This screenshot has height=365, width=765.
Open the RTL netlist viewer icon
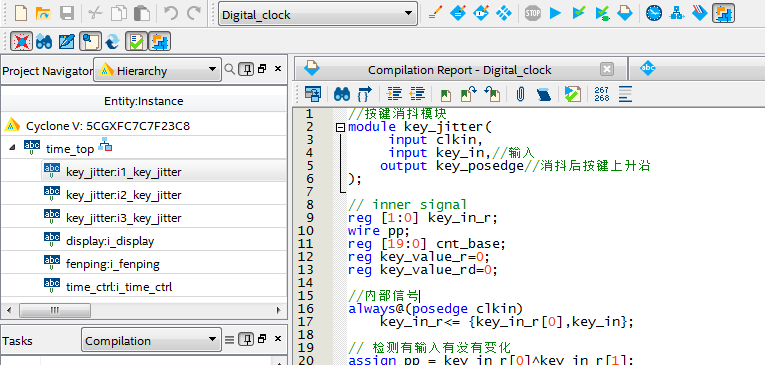tap(677, 13)
